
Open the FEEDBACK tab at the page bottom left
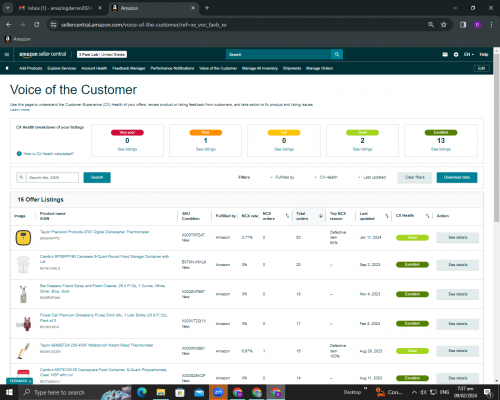tap(19, 381)
